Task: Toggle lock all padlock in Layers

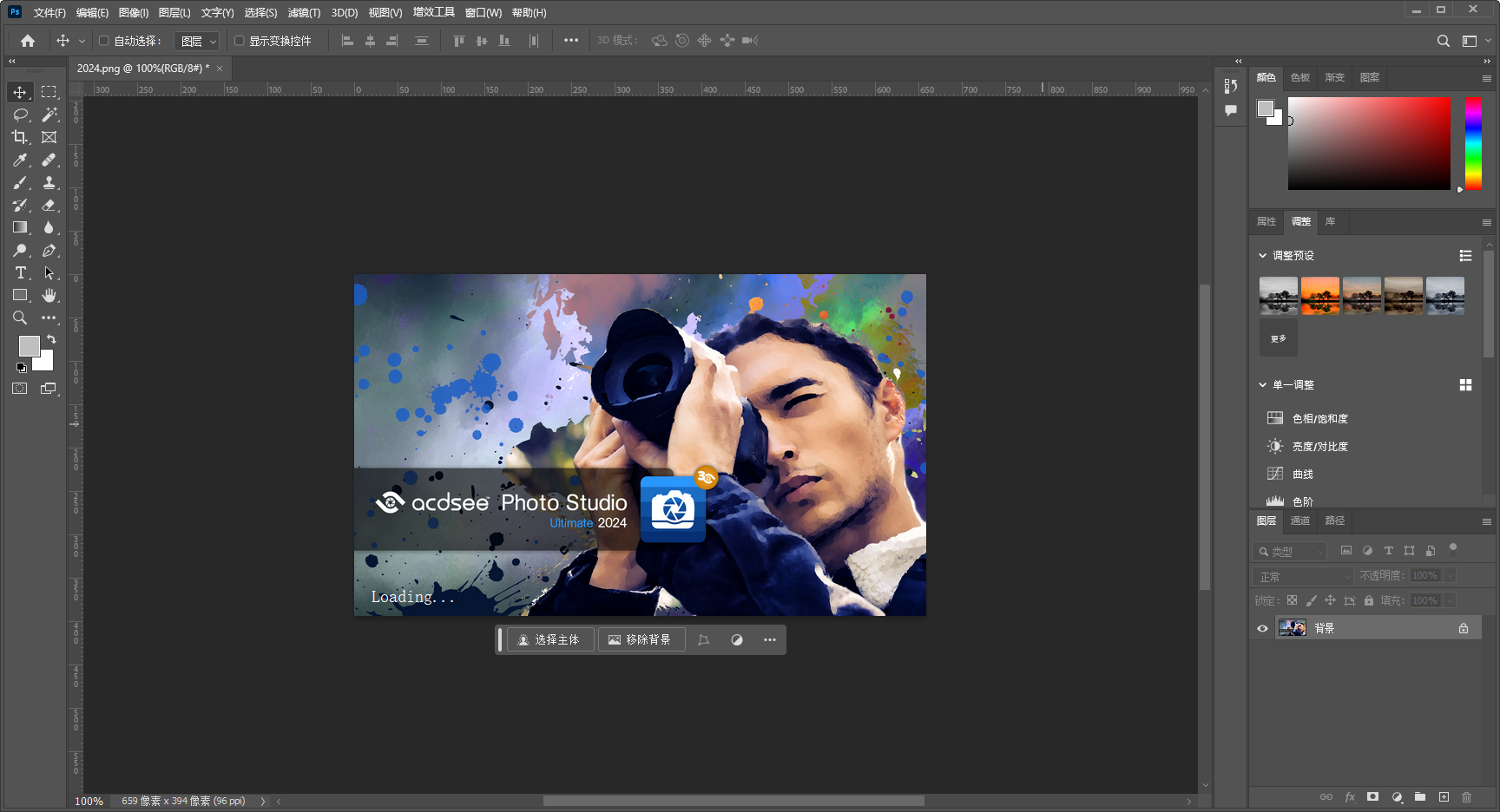Action: point(1369,600)
